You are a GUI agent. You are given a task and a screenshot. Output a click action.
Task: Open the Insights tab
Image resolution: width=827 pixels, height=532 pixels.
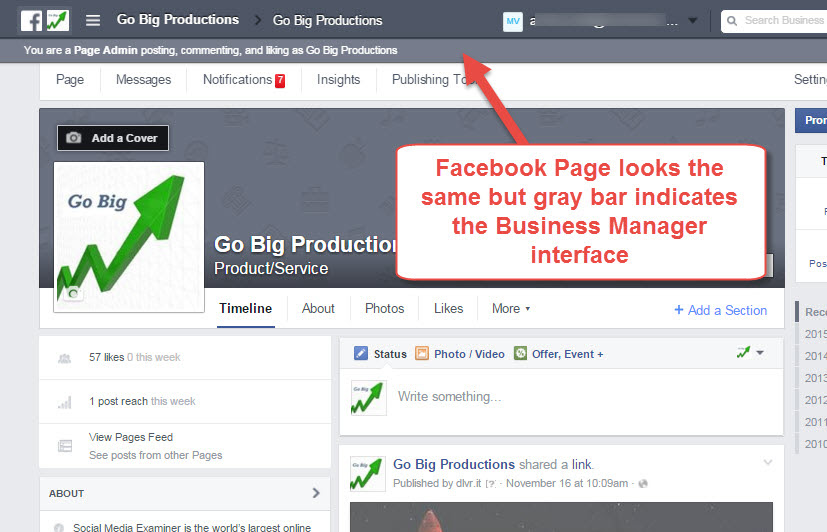(x=339, y=80)
